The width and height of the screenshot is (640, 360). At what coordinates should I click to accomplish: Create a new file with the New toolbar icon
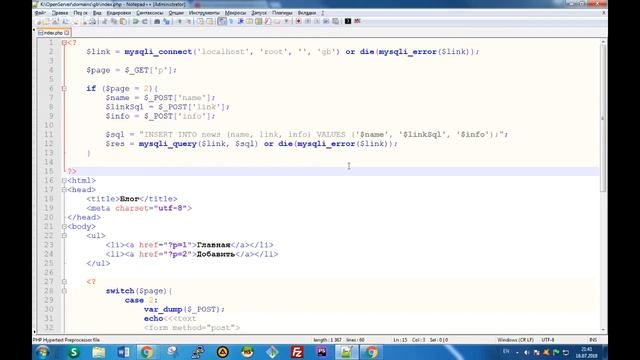[38, 21]
